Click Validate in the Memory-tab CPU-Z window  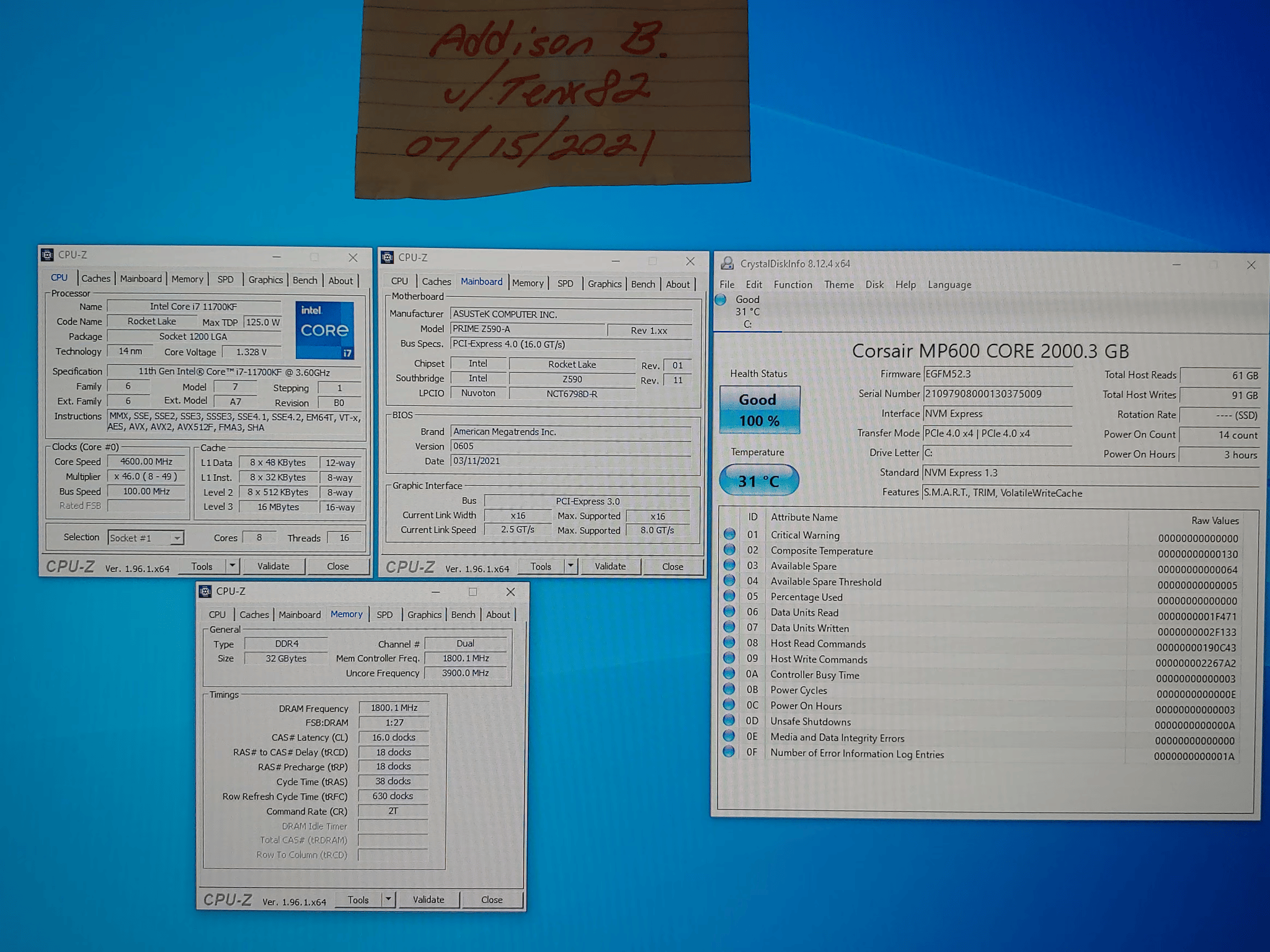pos(429,899)
